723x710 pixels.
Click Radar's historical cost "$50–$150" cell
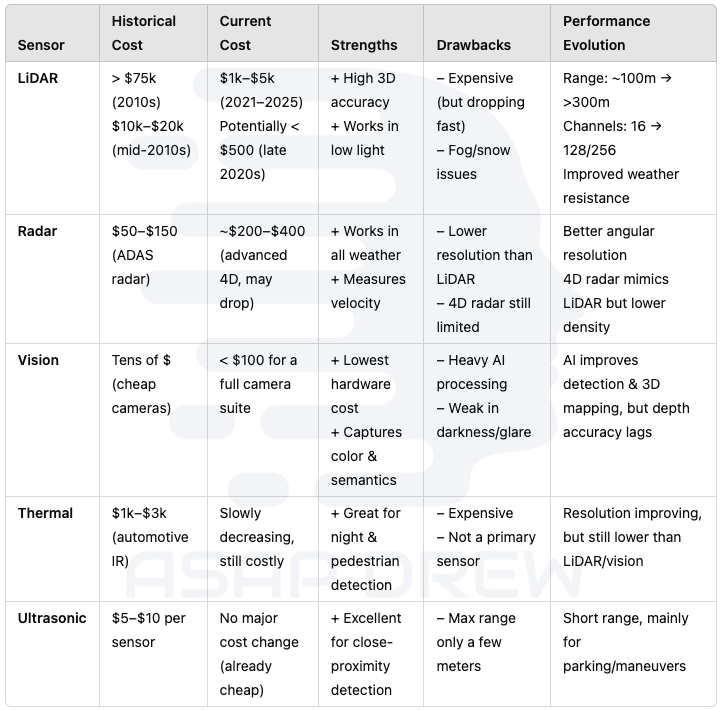[144, 255]
